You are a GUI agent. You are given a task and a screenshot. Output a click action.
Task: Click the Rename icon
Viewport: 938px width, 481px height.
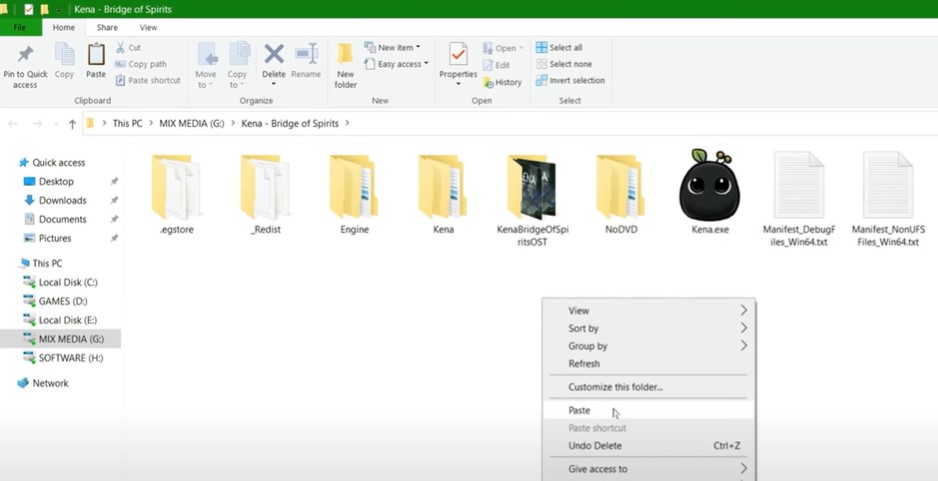(x=306, y=54)
